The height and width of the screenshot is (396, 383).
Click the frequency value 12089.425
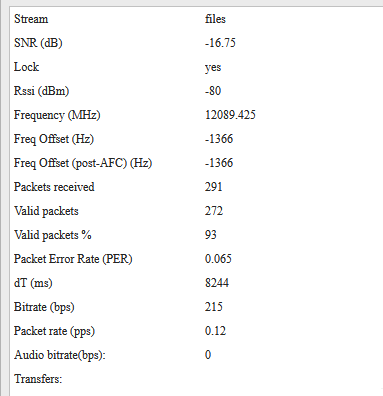pyautogui.click(x=230, y=115)
